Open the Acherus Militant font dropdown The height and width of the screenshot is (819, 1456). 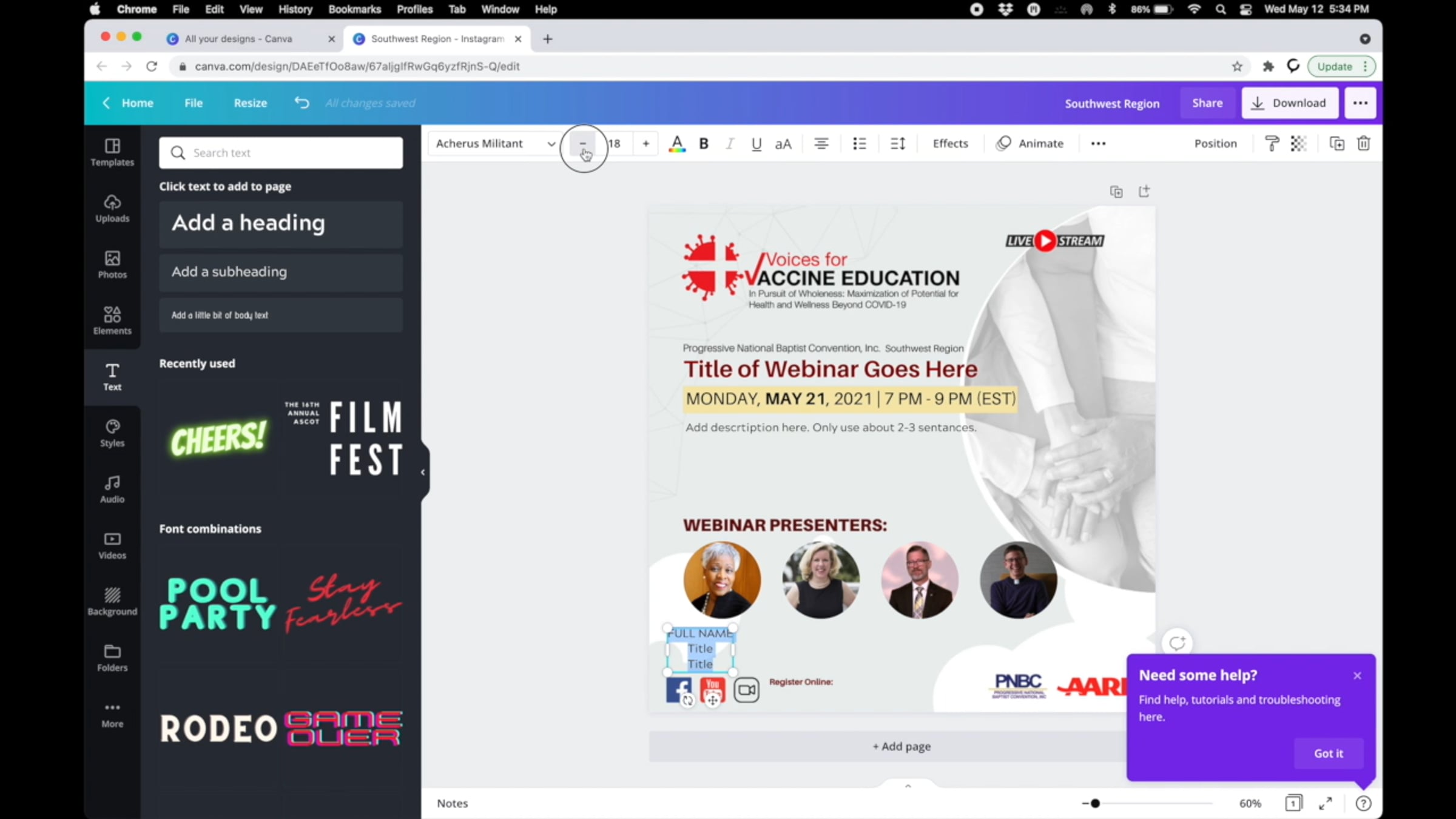pyautogui.click(x=494, y=144)
